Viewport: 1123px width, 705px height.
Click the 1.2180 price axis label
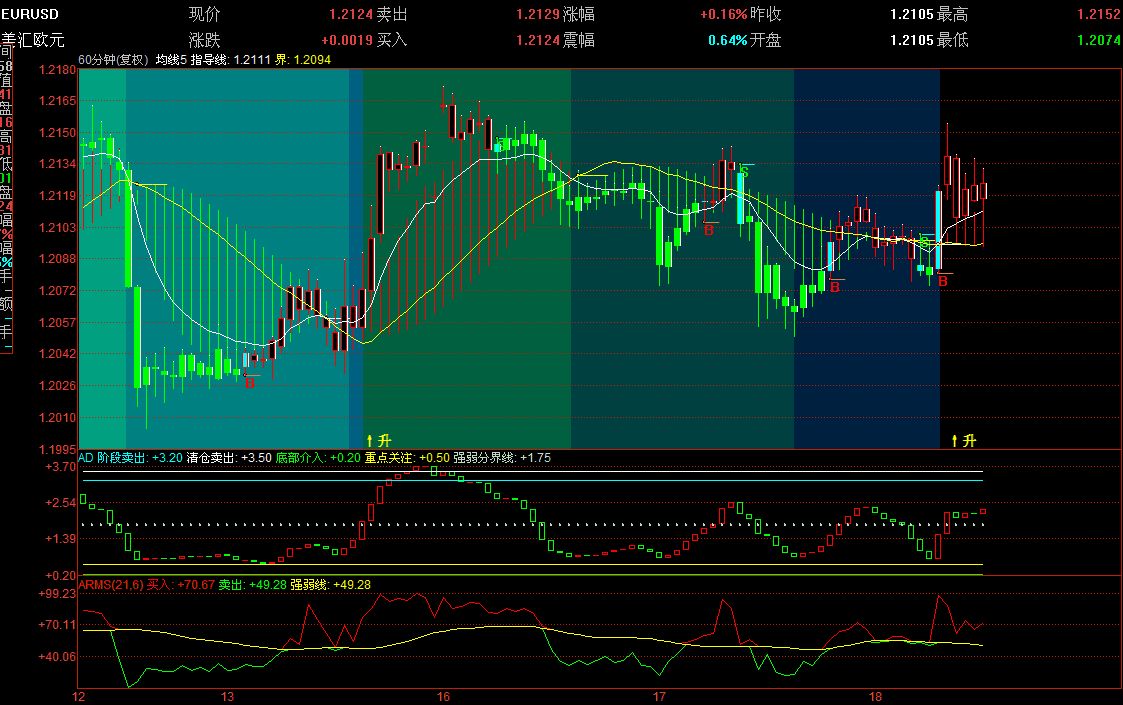[x=57, y=69]
